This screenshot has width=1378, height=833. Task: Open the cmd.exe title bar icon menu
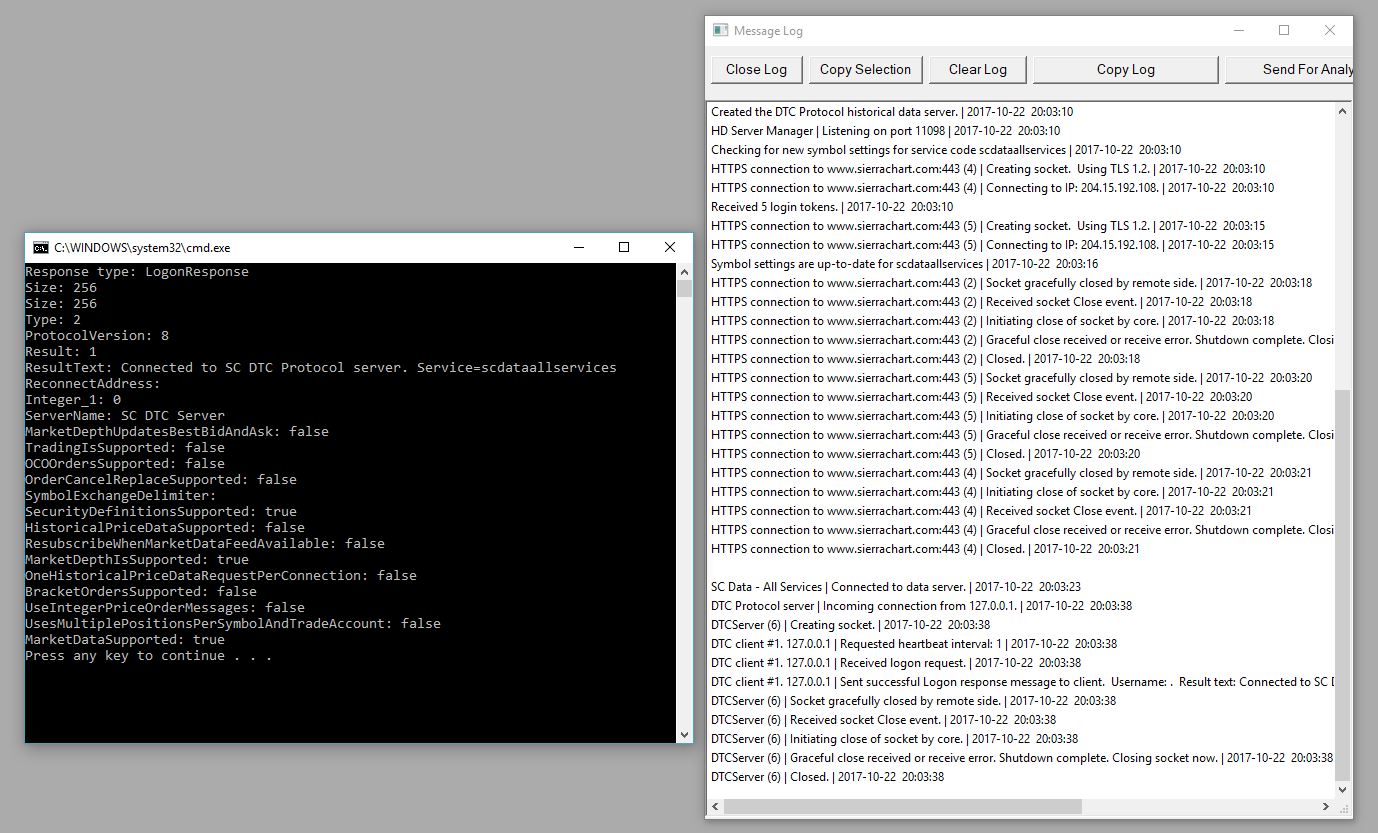[x=40, y=247]
